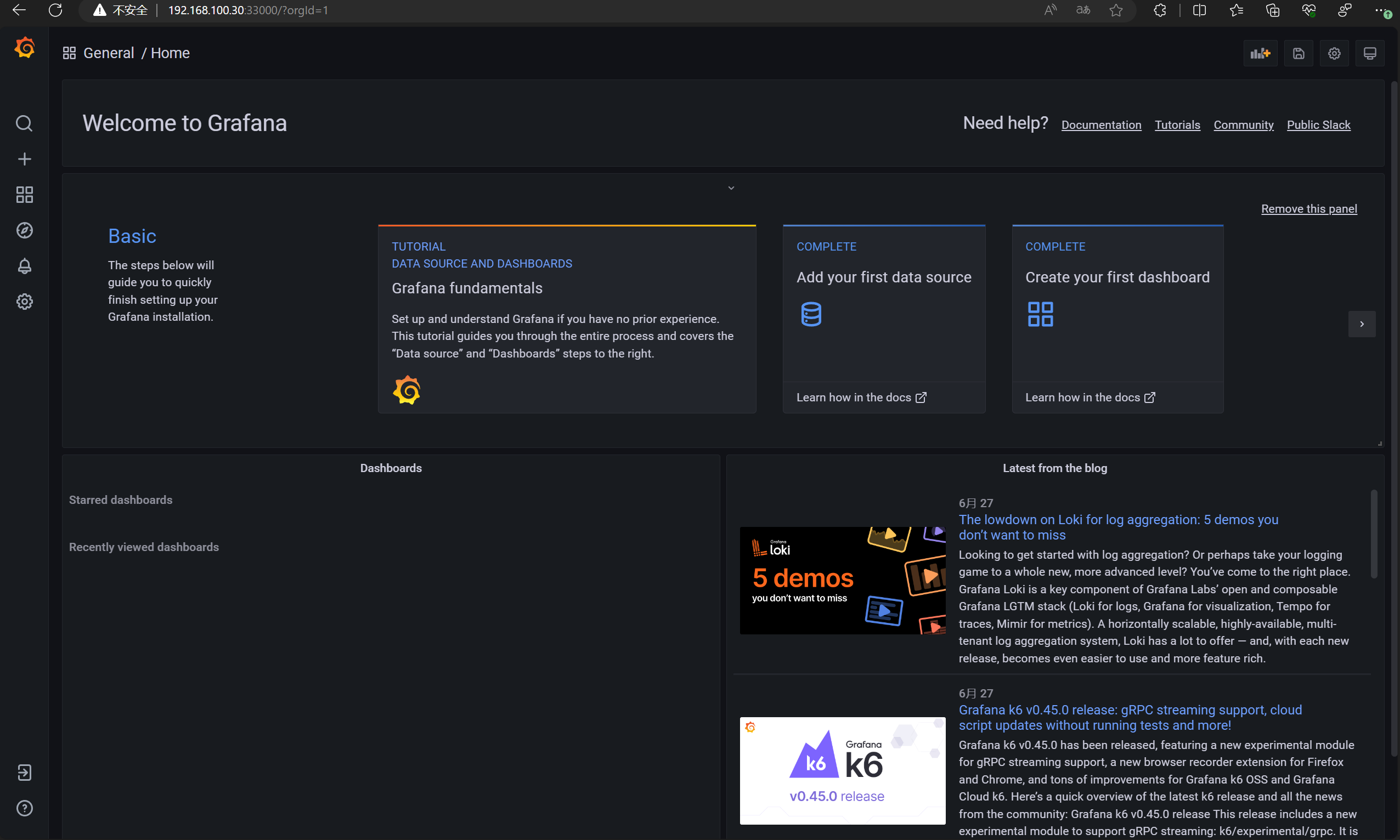Click the Sign out icon in sidebar

[x=24, y=773]
